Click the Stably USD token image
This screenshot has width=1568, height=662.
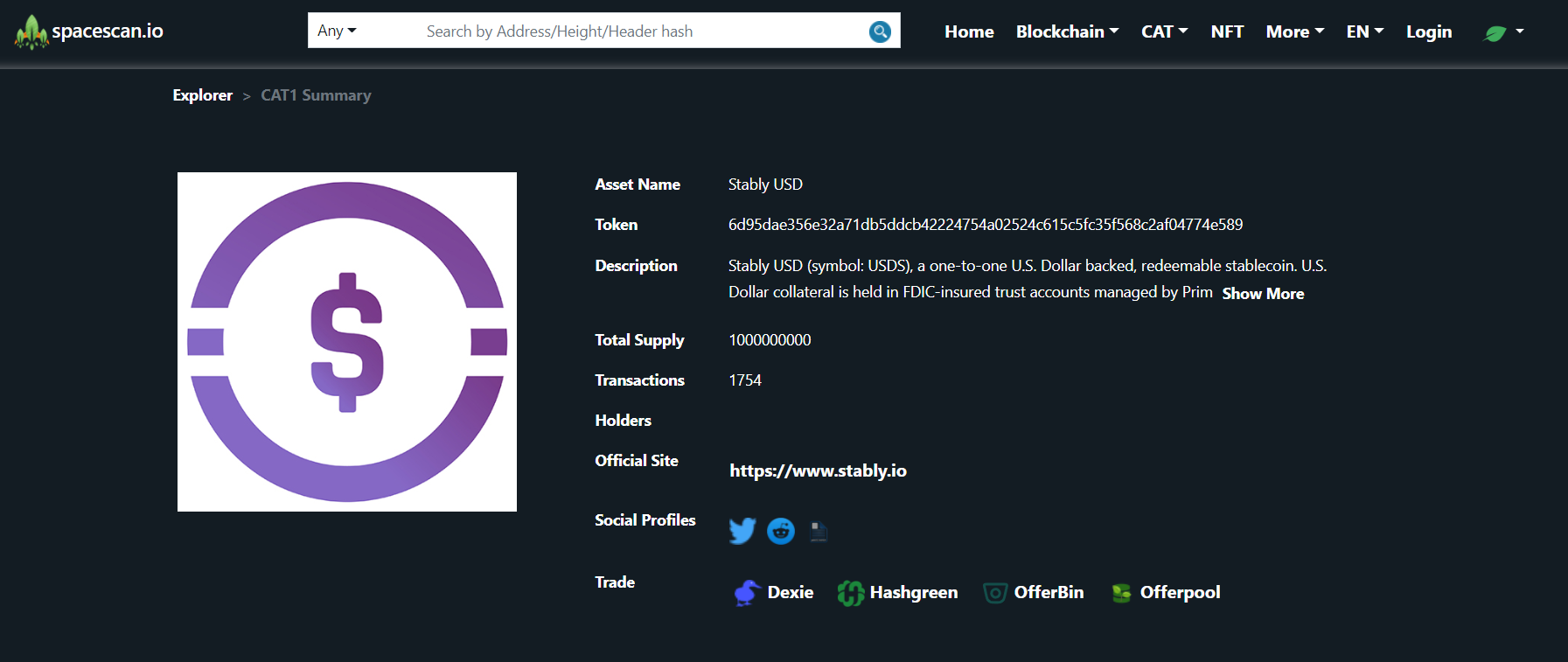tap(347, 342)
